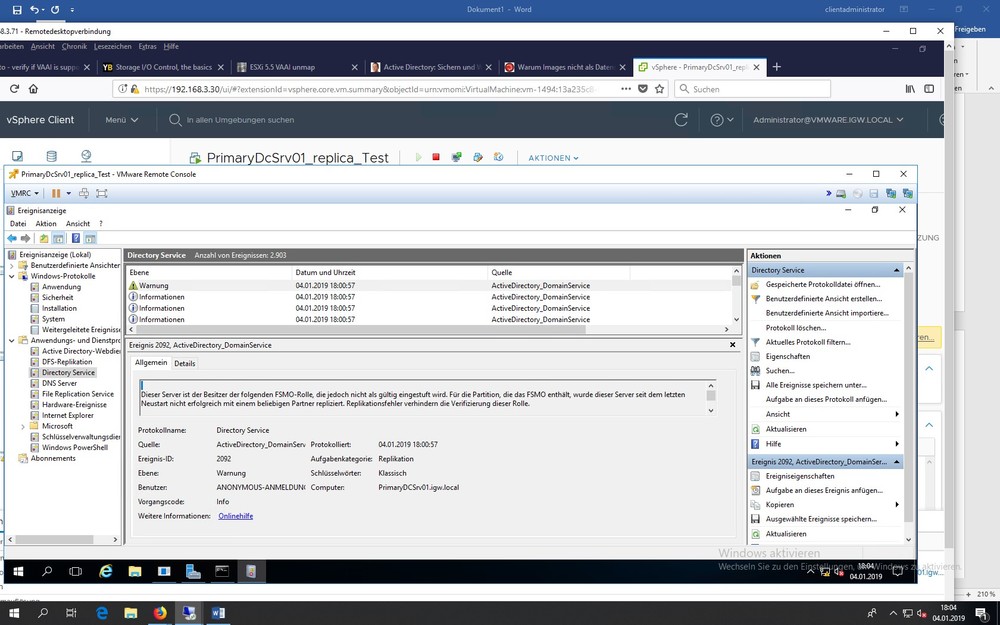Open Word from the host taskbar
1000x625 pixels.
pyautogui.click(x=218, y=612)
